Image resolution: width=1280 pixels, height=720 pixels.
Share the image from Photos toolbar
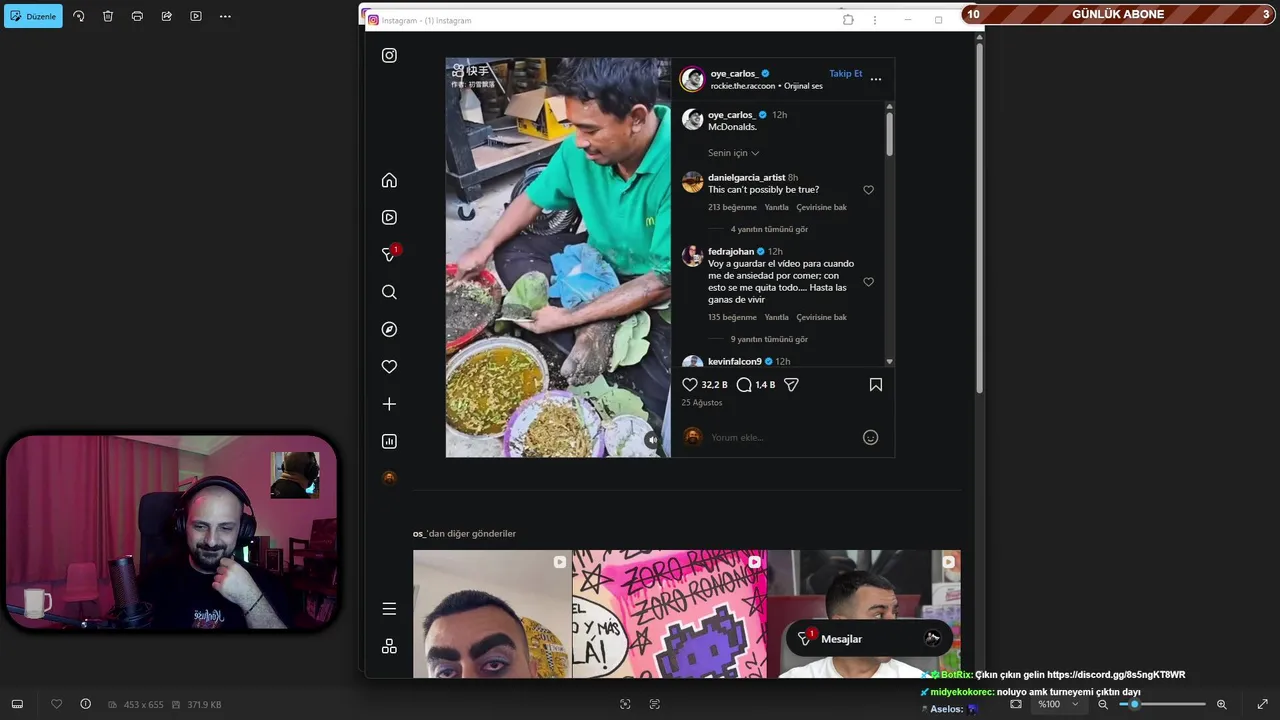167,16
